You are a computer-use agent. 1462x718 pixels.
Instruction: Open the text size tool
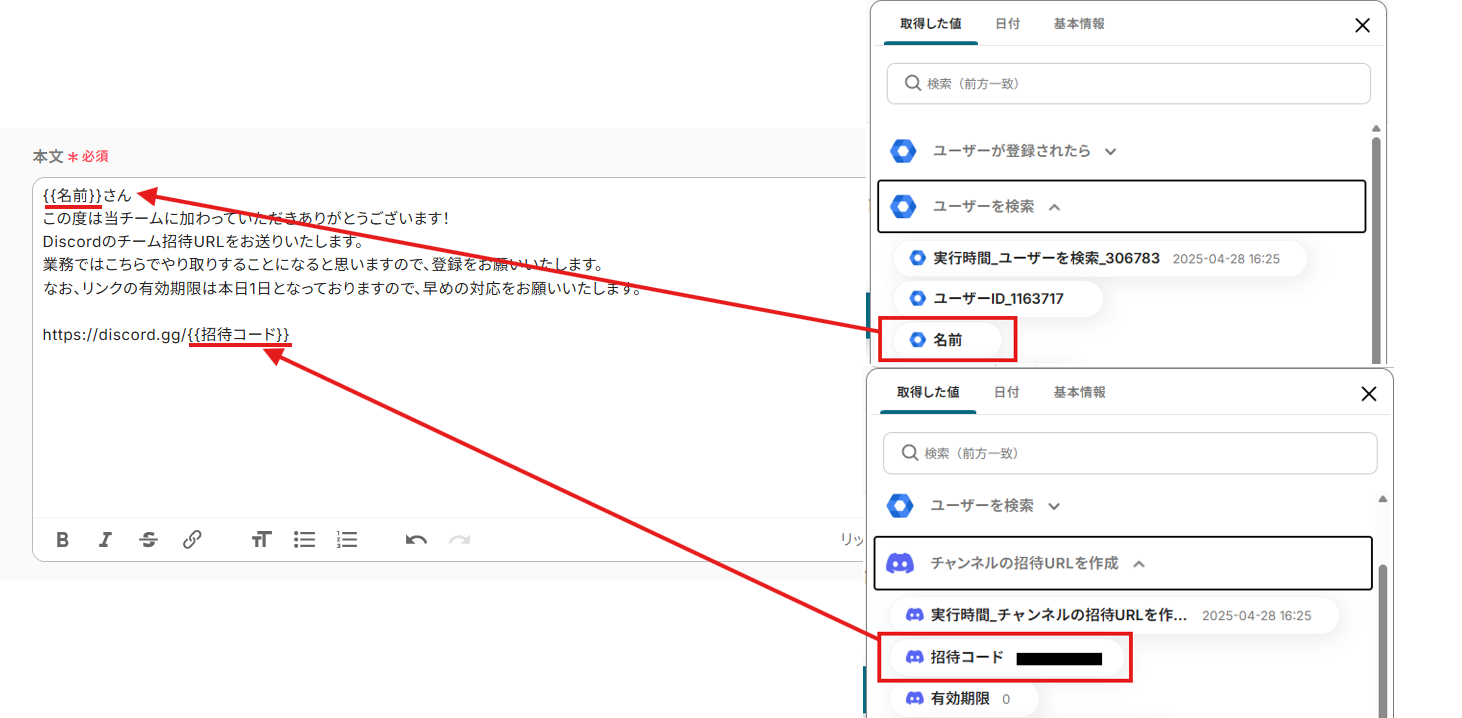click(261, 540)
